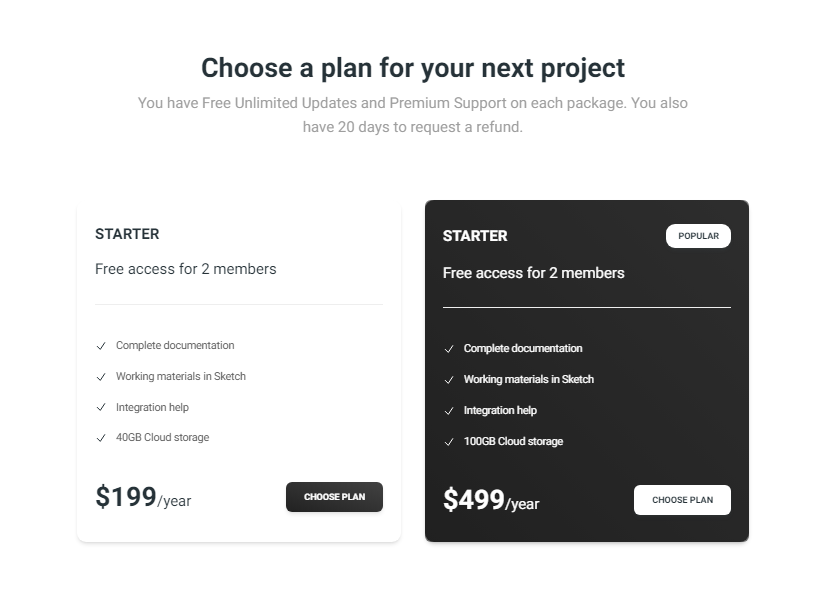
Task: Select the Integration help feature on dark card
Action: 500,410
